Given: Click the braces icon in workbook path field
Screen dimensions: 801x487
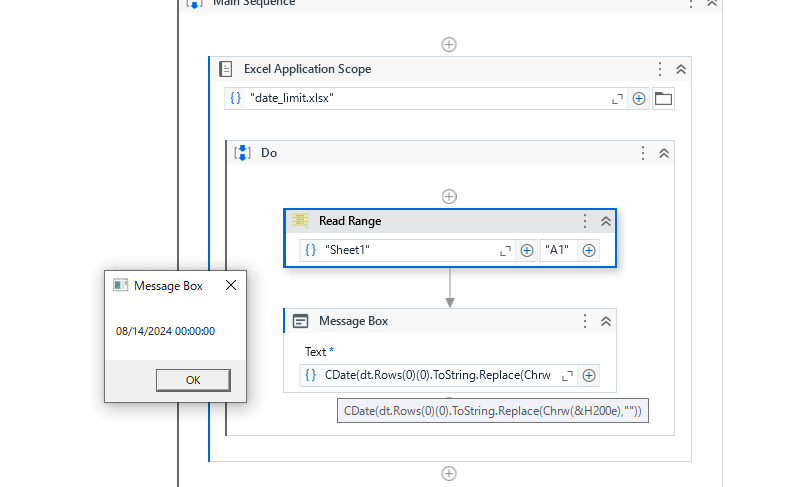Looking at the screenshot, I should pos(235,98).
